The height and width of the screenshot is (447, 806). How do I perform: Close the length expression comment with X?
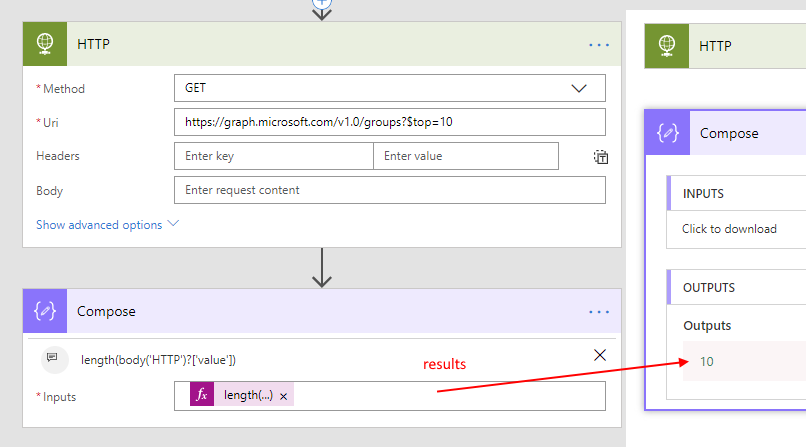[600, 355]
